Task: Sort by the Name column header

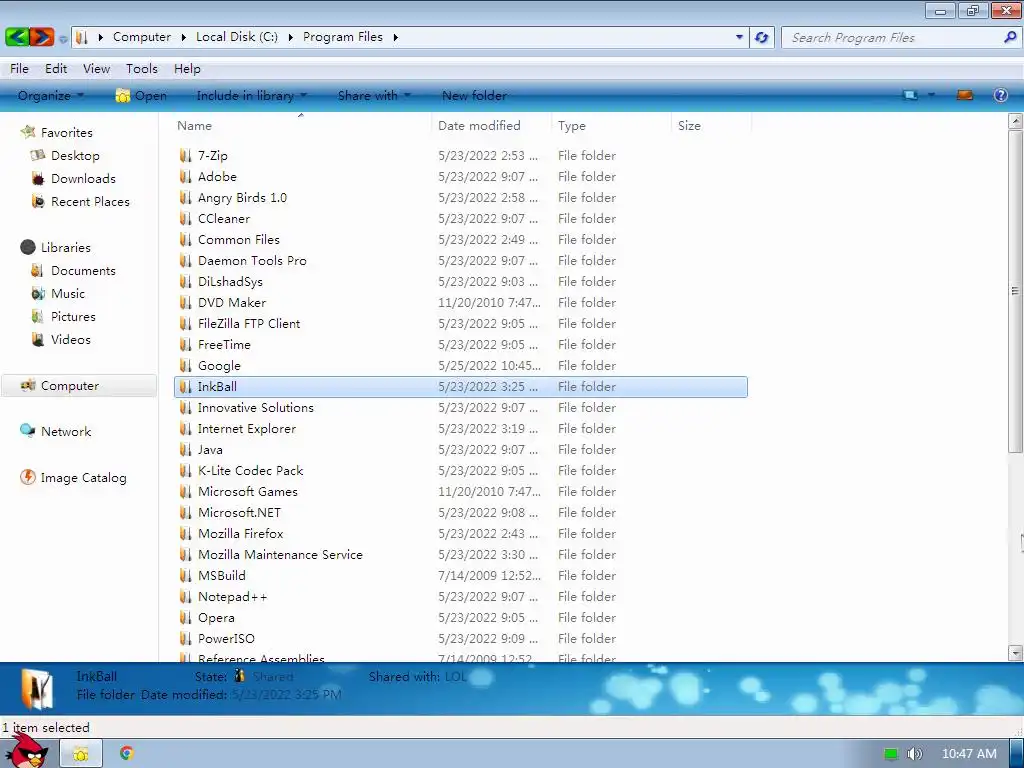Action: 302,125
